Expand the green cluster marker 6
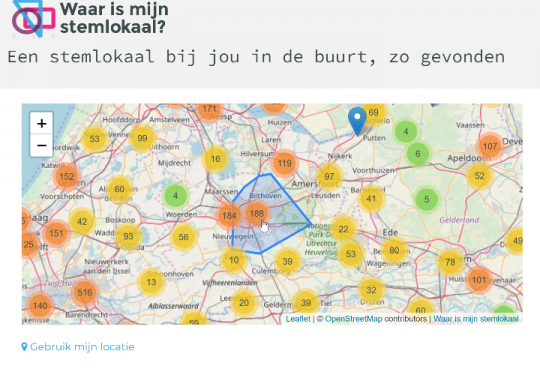 tap(417, 154)
